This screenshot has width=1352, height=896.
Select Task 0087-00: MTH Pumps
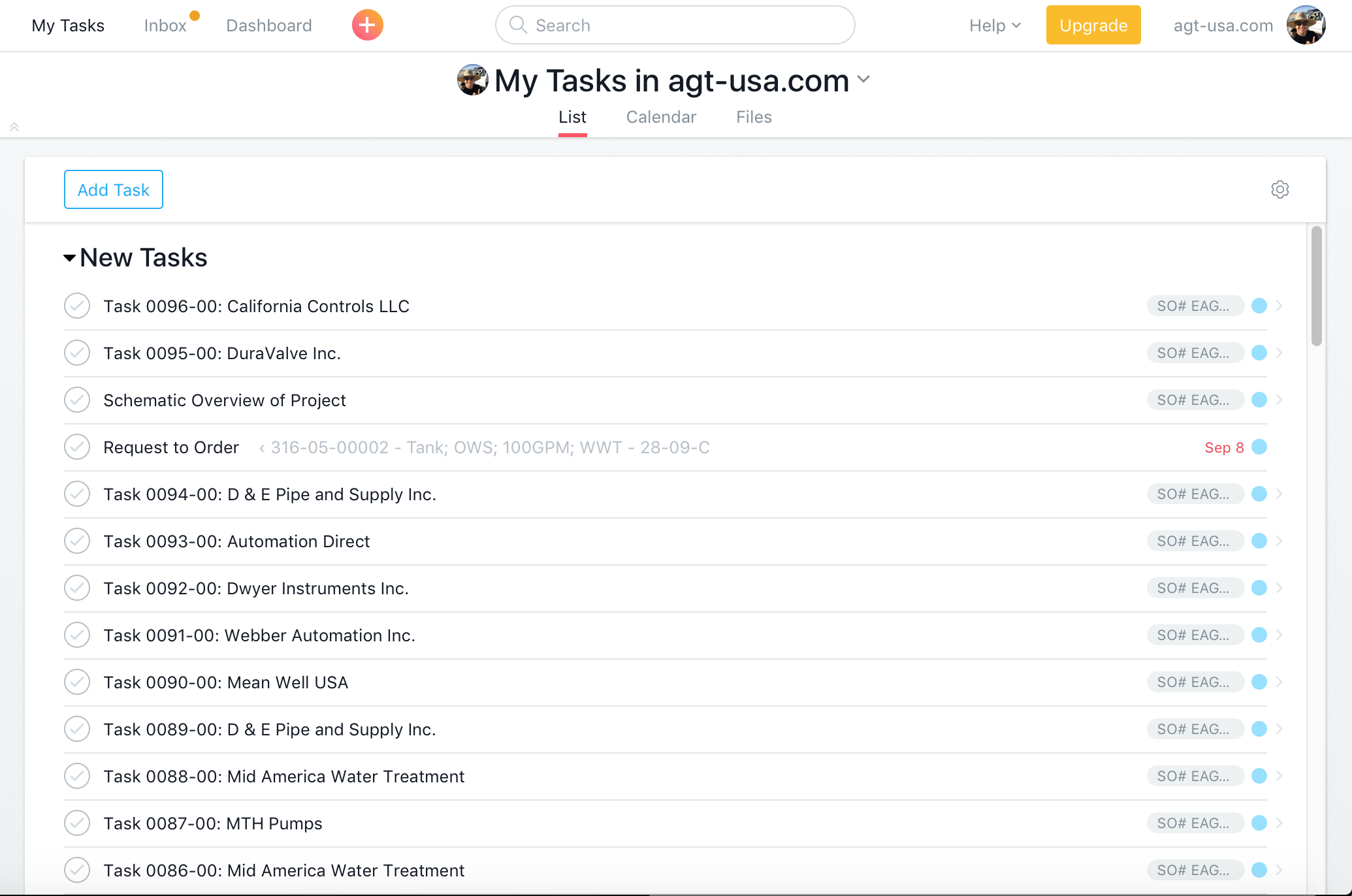point(213,824)
